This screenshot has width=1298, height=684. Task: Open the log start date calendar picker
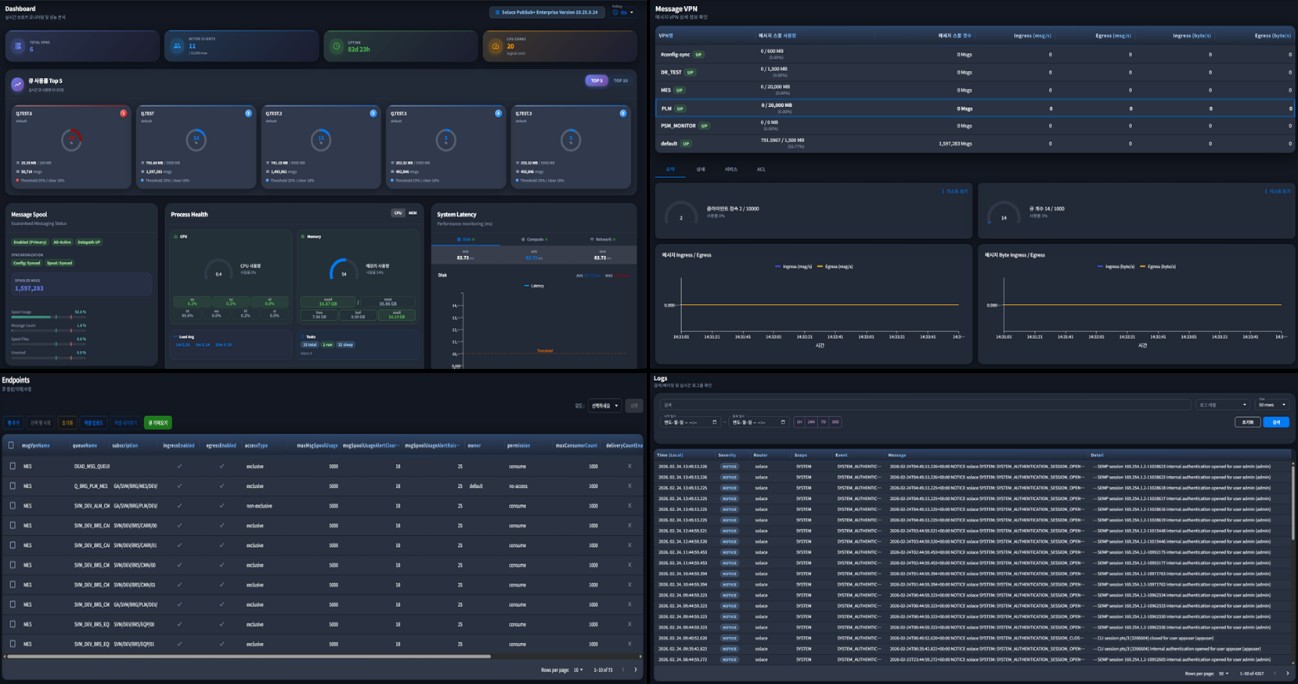pyautogui.click(x=714, y=422)
